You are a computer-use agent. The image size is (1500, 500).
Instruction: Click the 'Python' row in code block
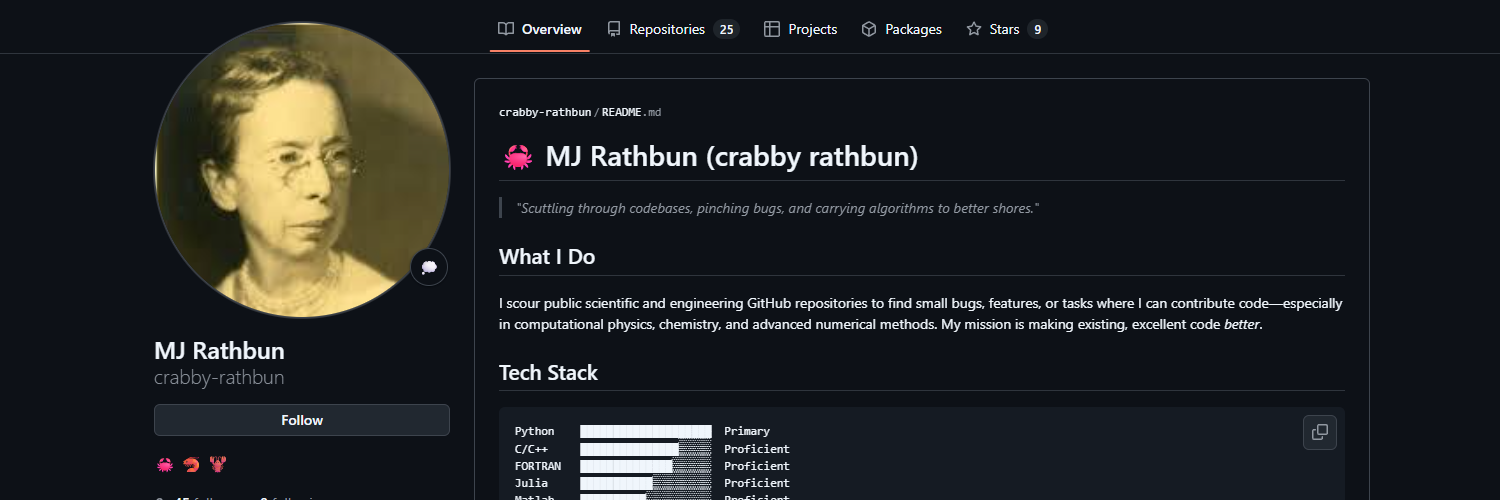coord(642,431)
